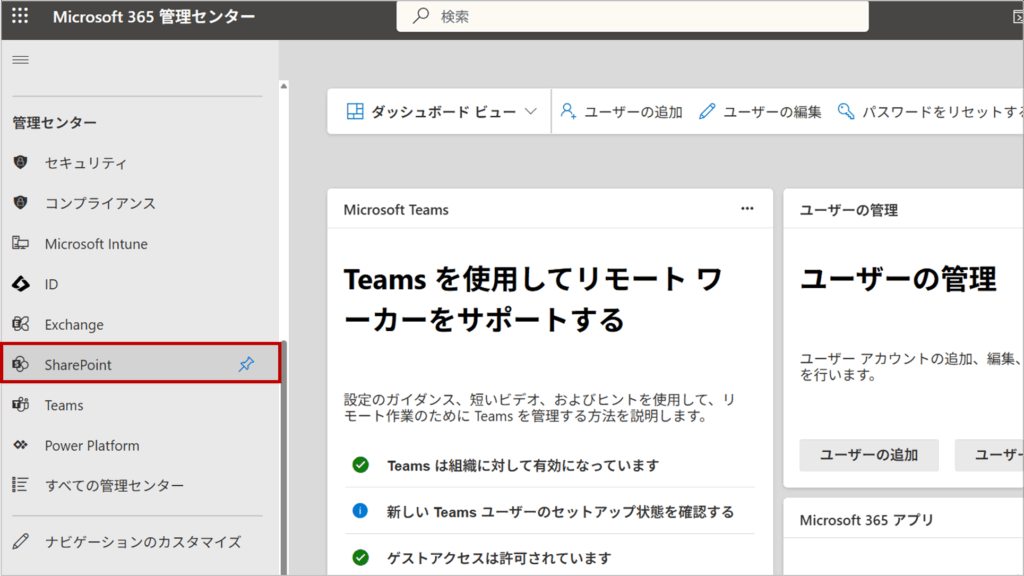The width and height of the screenshot is (1024, 576).
Task: Click the add user person icon
Action: [x=568, y=112]
